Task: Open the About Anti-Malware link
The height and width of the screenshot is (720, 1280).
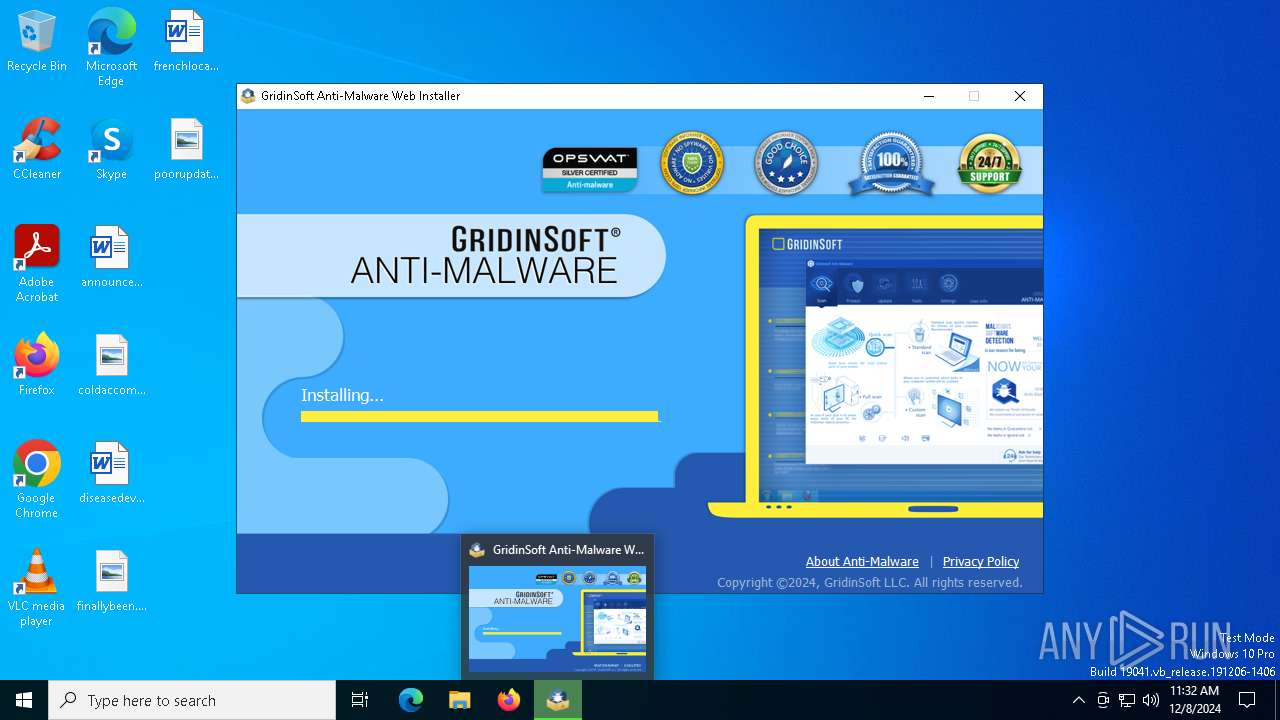Action: coord(862,561)
